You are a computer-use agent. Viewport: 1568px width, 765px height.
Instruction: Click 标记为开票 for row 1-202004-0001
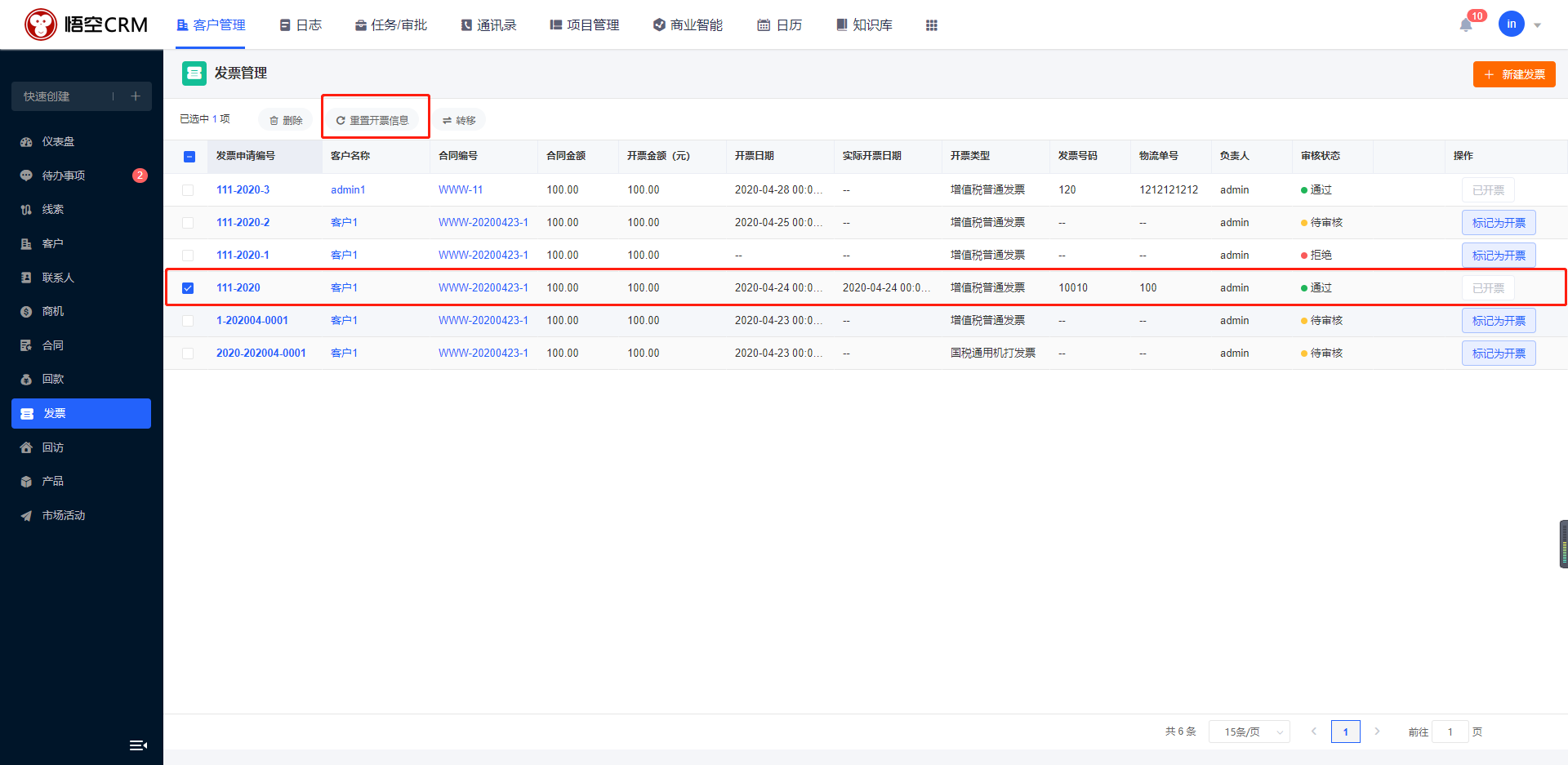point(1499,321)
